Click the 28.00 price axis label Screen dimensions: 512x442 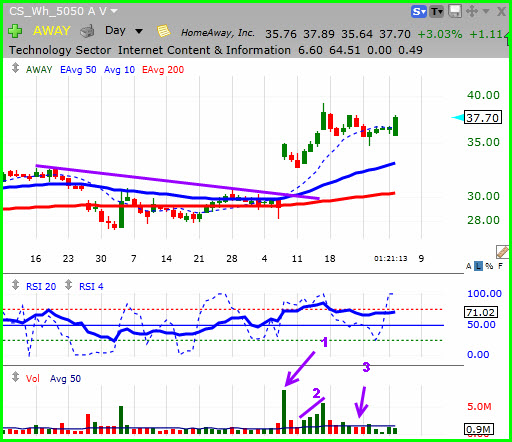[483, 220]
